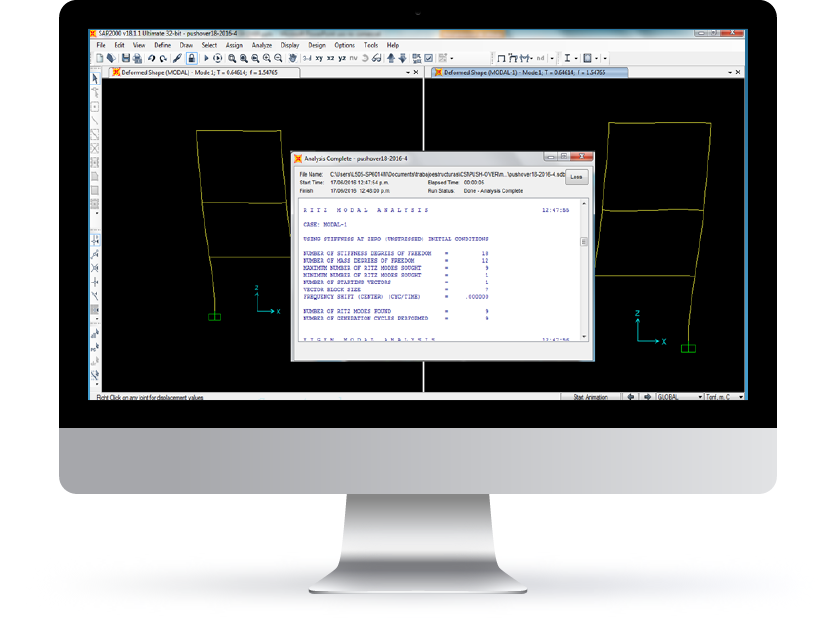Expand the dropdown beside the nd button
Screen dimensions: 836x640
(552, 58)
